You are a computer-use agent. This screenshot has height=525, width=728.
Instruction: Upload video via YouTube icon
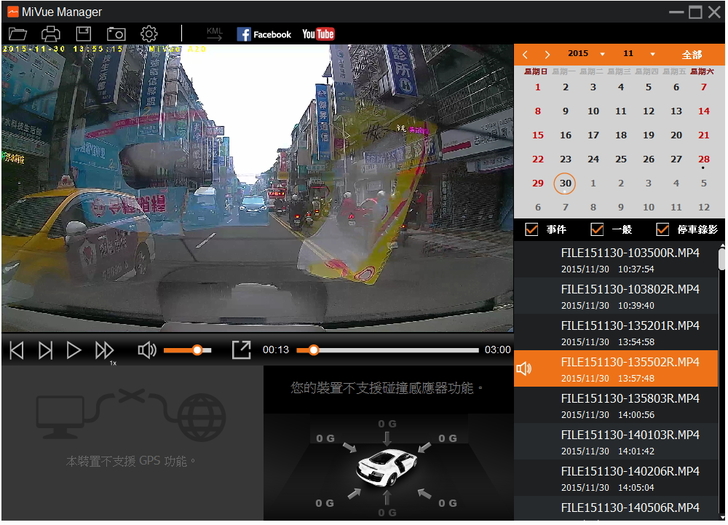coord(318,34)
